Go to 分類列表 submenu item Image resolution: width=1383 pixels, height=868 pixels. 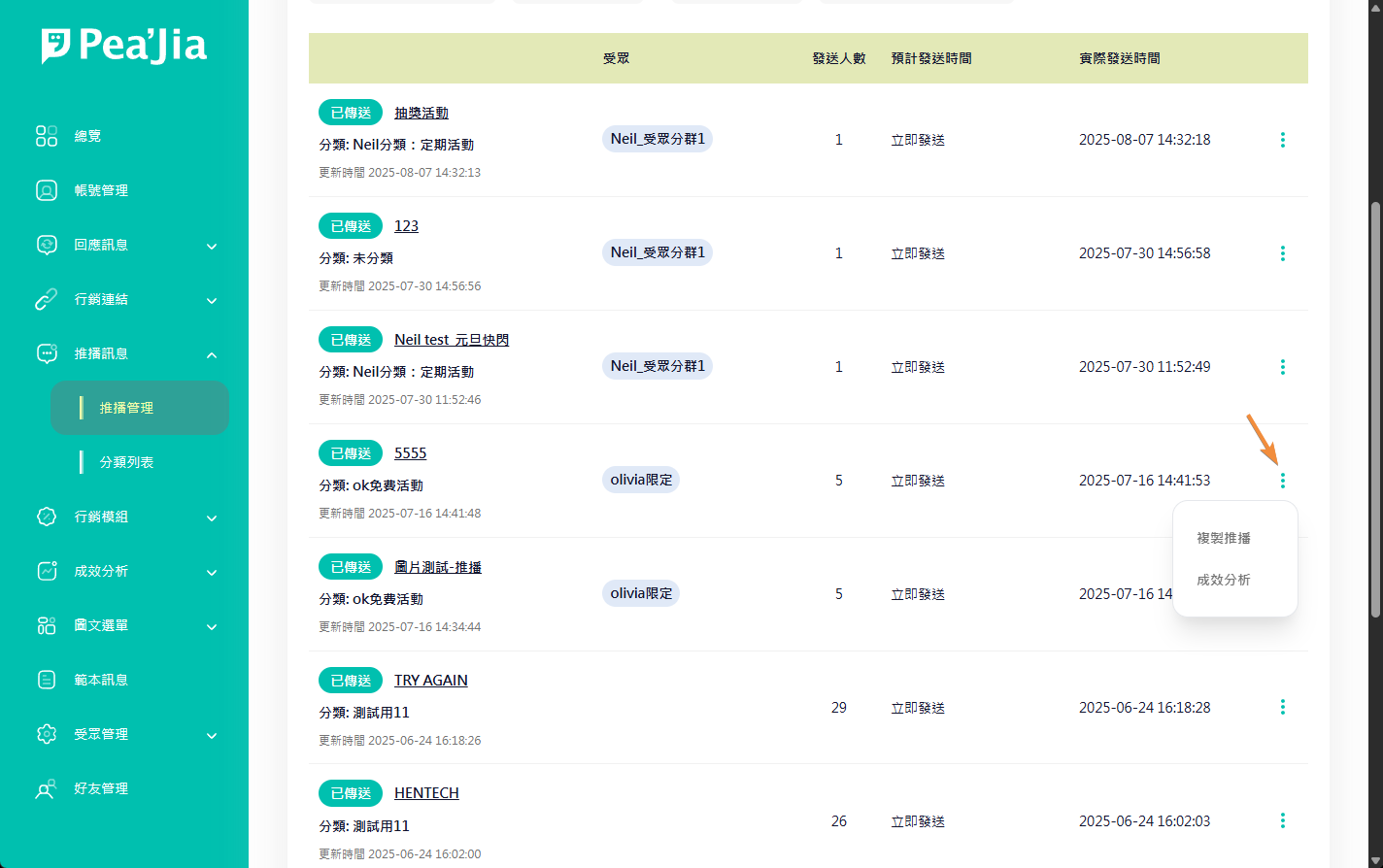pos(126,462)
